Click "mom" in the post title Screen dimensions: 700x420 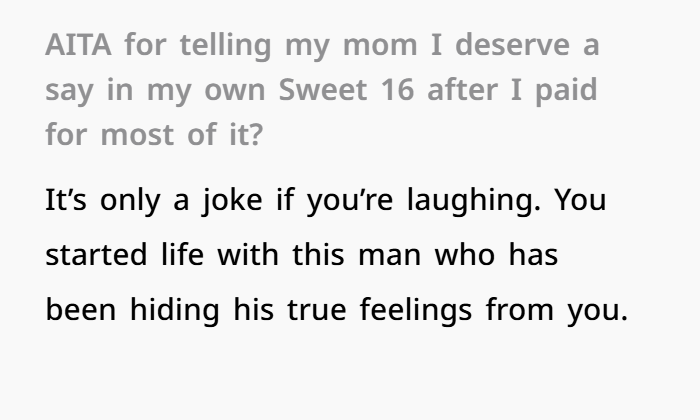pyautogui.click(x=380, y=45)
